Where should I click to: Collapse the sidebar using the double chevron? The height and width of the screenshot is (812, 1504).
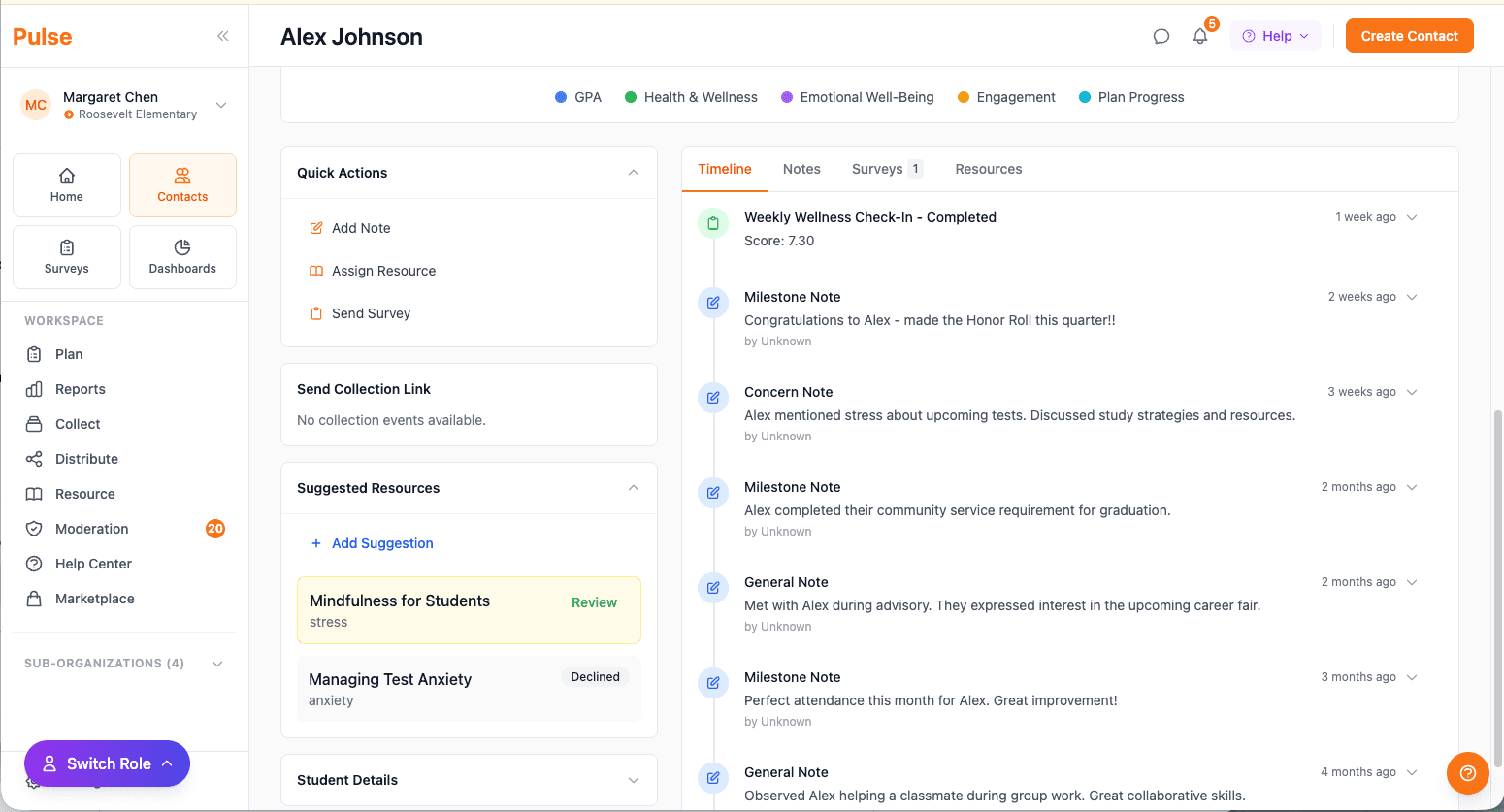click(222, 36)
